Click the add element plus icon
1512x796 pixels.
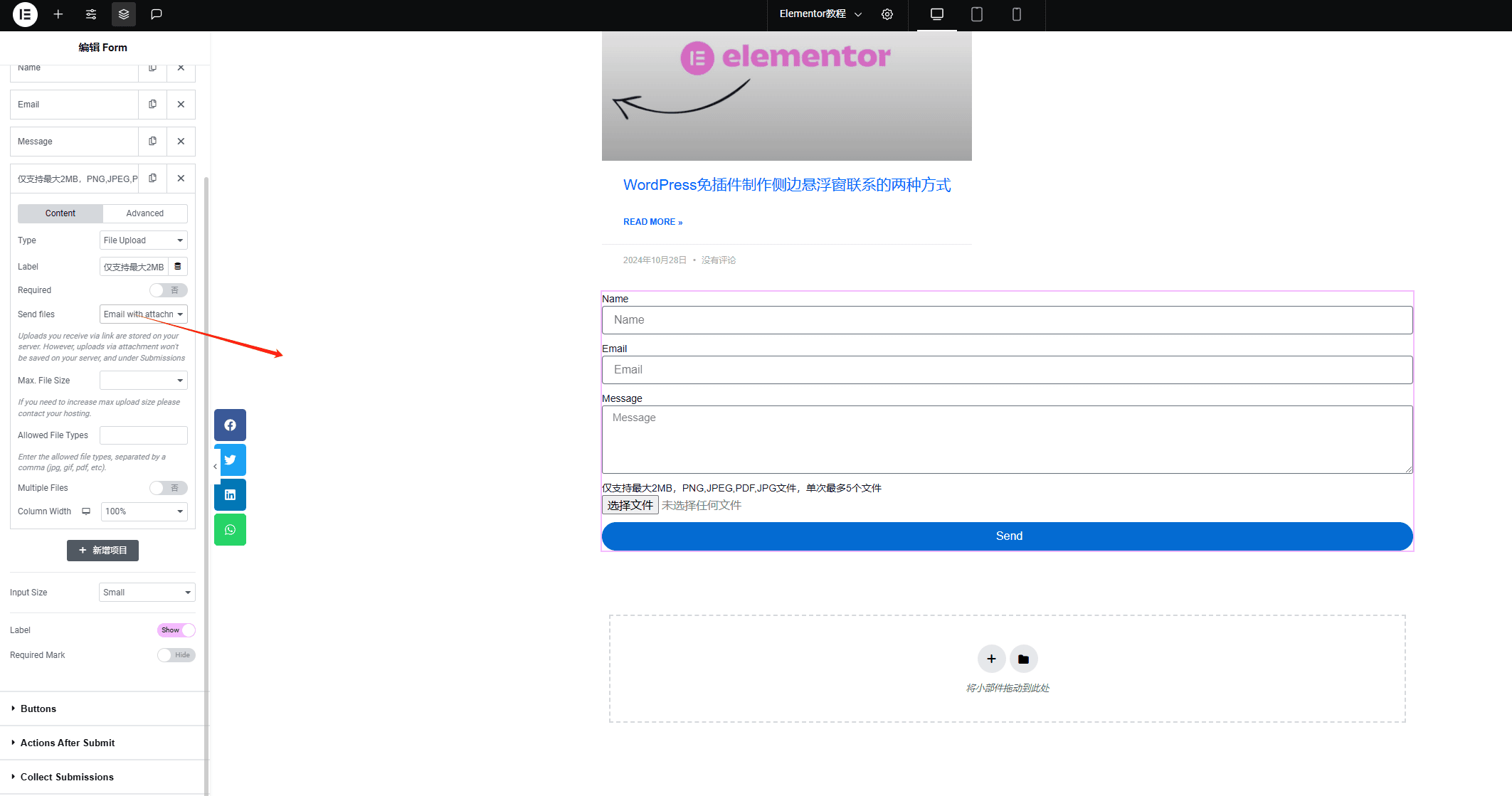coord(58,14)
